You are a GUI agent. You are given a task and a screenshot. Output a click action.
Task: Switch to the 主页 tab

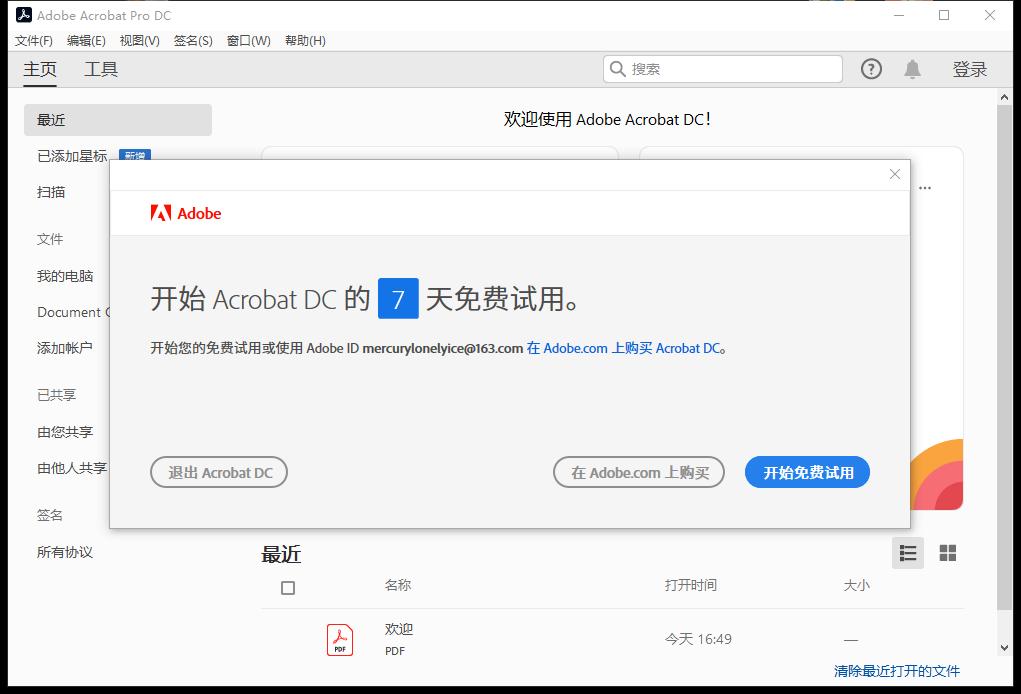pyautogui.click(x=40, y=69)
